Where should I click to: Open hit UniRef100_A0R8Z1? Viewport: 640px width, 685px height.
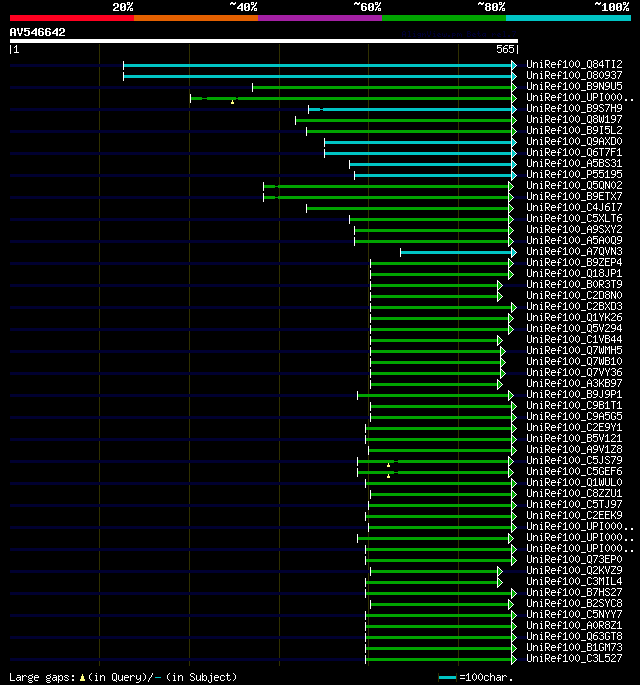coord(574,625)
